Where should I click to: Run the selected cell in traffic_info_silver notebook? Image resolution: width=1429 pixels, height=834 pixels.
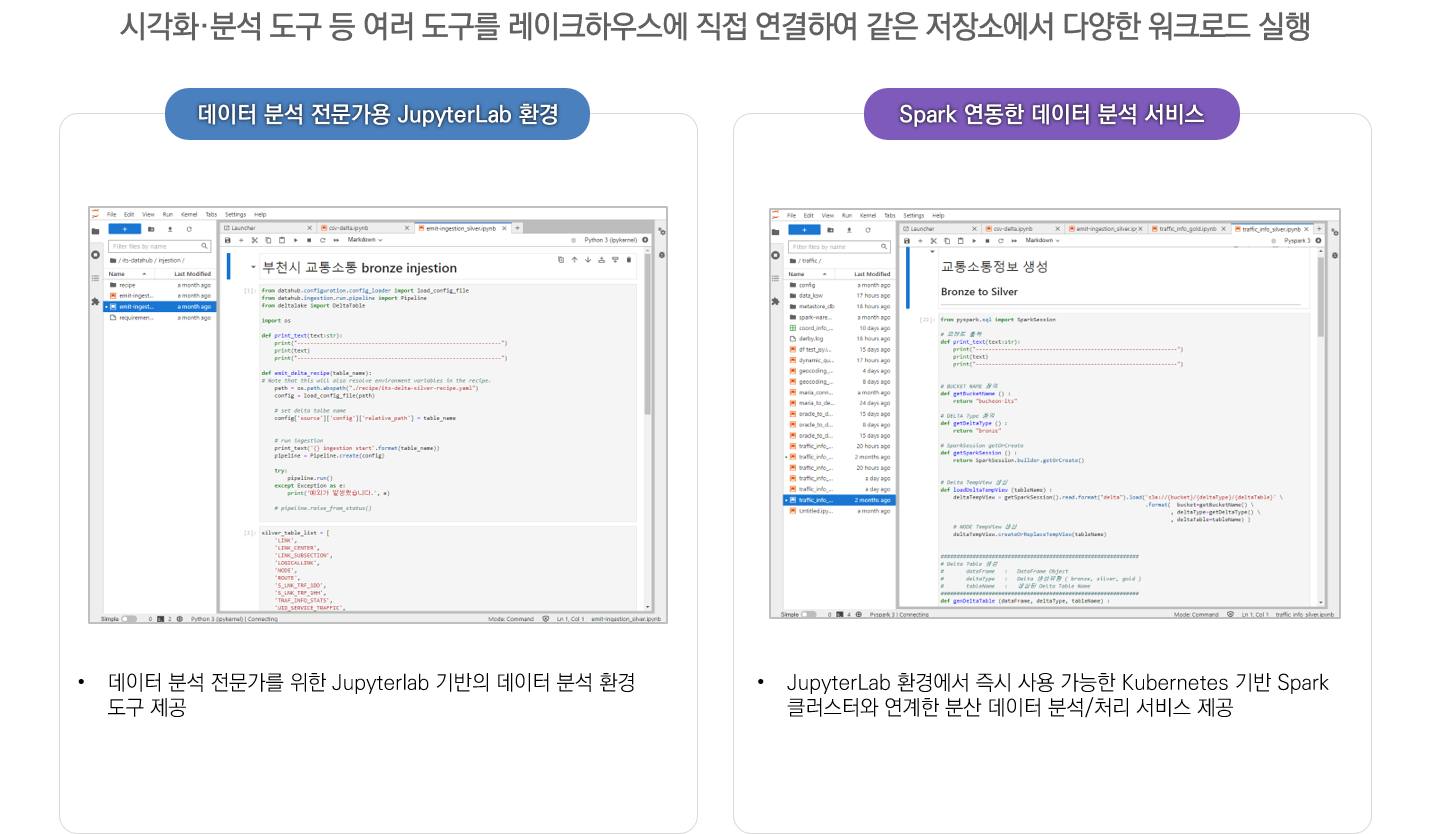976,241
